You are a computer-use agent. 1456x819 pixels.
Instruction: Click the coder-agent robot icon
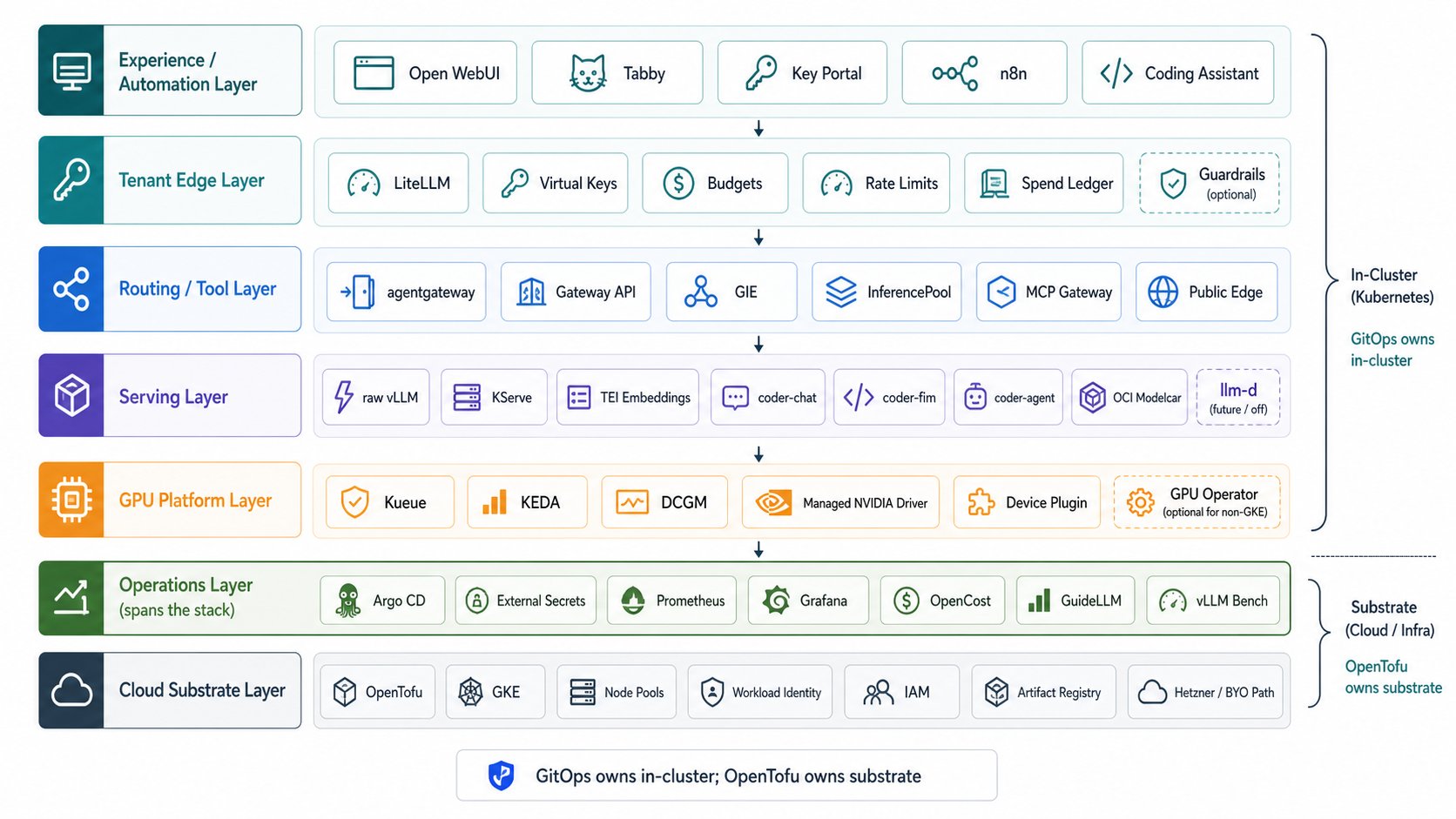pos(975,397)
